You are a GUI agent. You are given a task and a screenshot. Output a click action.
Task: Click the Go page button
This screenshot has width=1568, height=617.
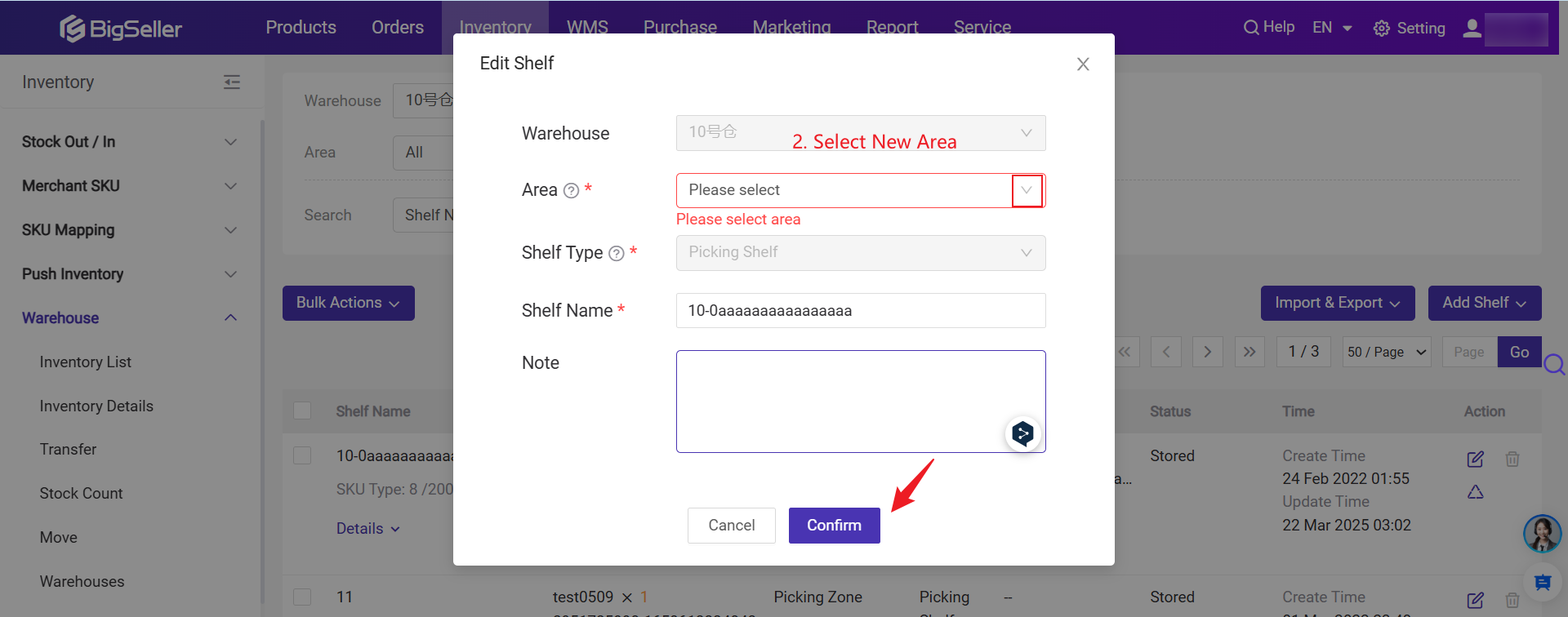1519,352
